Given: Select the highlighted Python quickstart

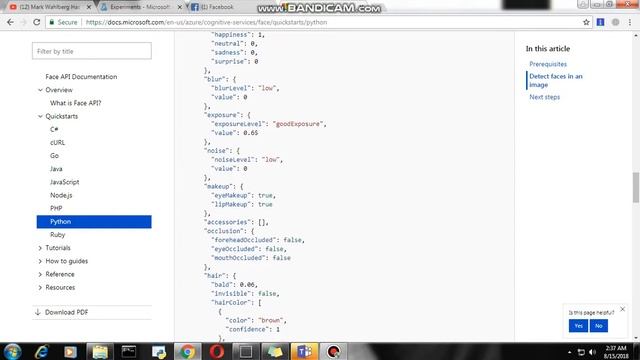Looking at the screenshot, I should click(x=94, y=222).
